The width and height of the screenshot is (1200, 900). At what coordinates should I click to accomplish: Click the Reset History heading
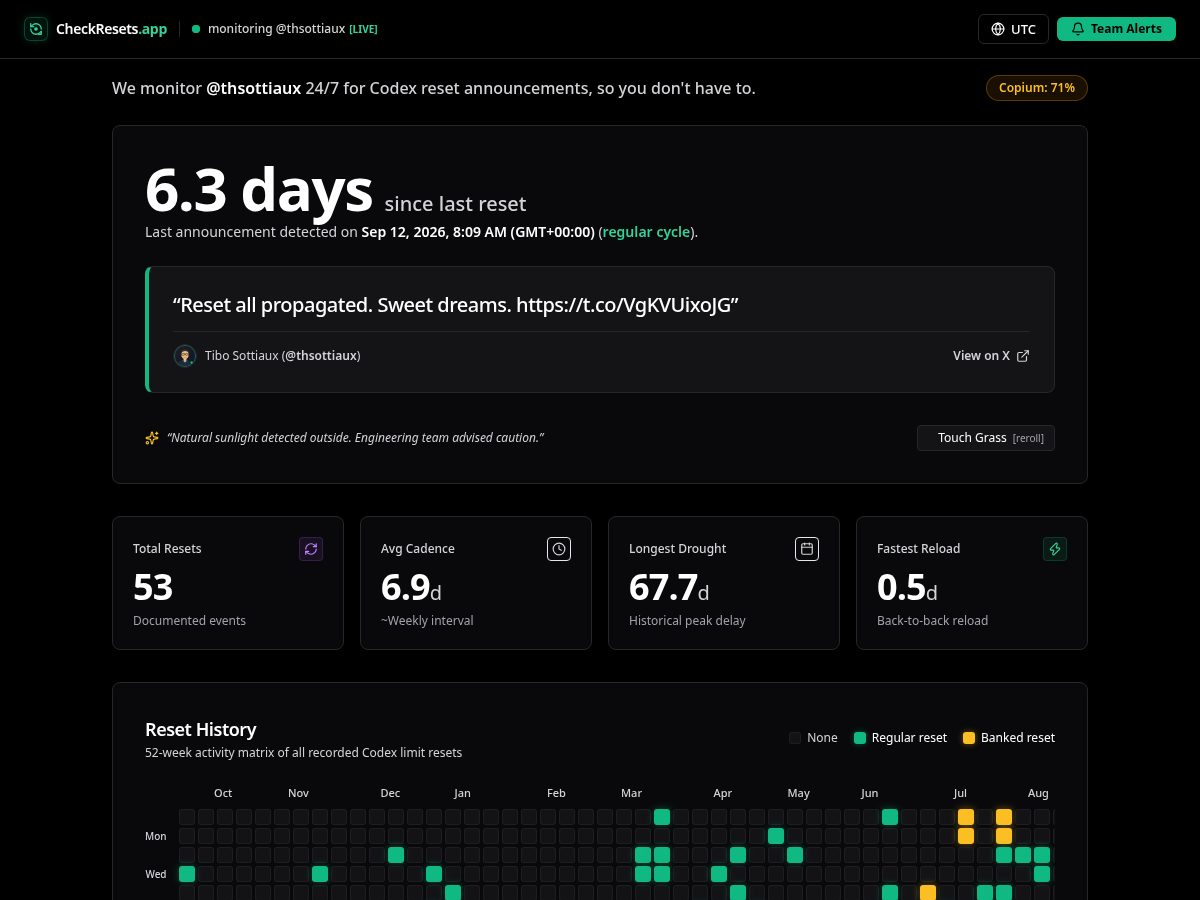coord(201,730)
